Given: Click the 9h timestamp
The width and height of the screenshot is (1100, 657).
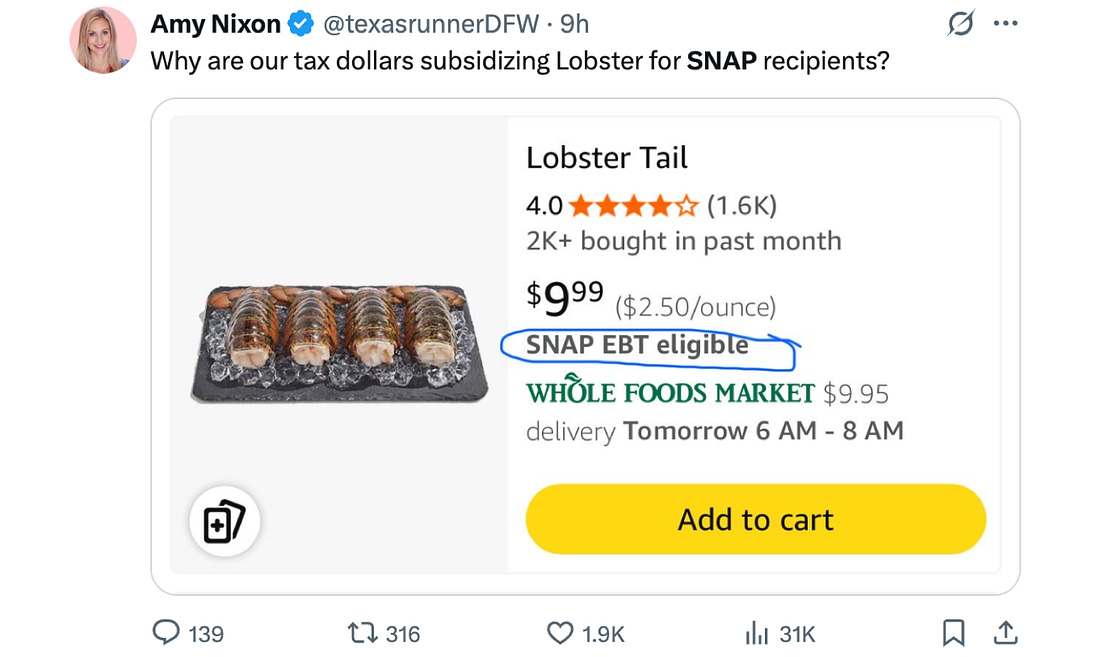Looking at the screenshot, I should [x=574, y=24].
